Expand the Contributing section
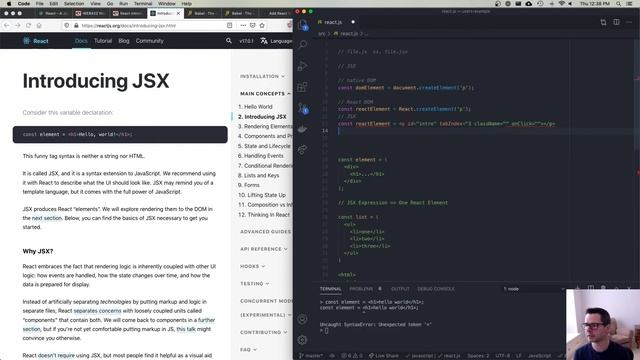Image resolution: width=640 pixels, height=360 pixels. pyautogui.click(x=263, y=332)
